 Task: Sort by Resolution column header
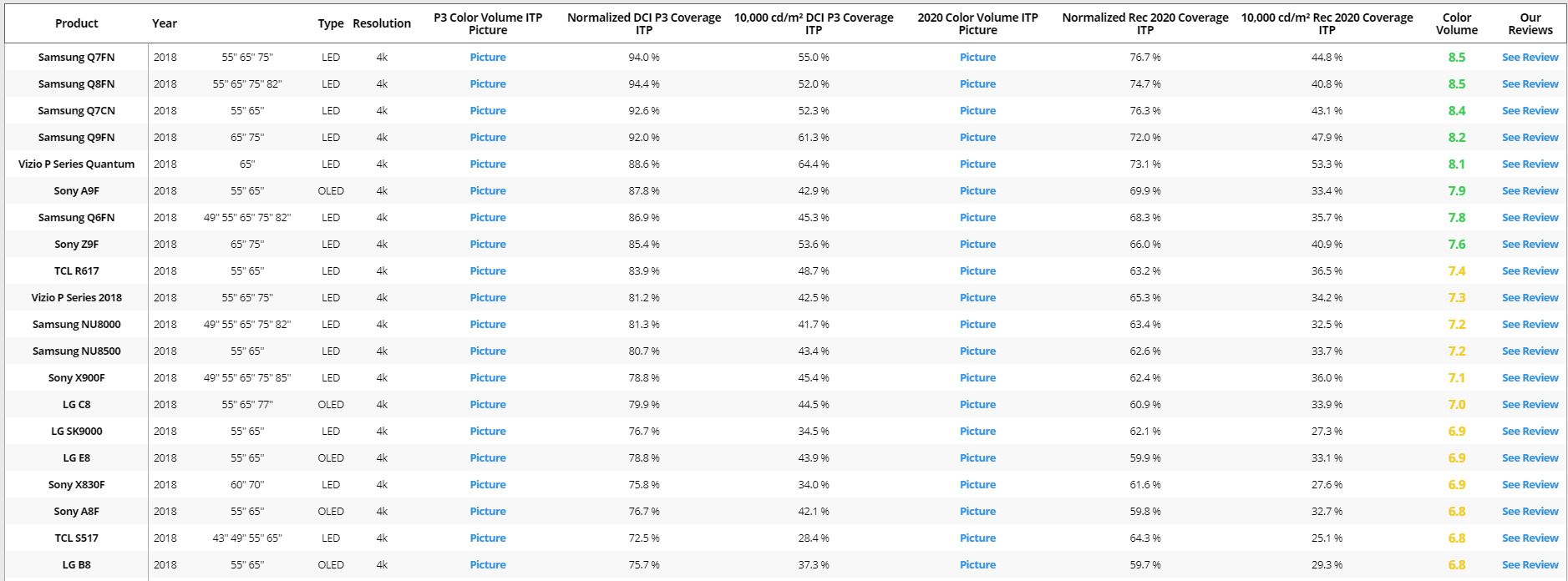pos(382,23)
